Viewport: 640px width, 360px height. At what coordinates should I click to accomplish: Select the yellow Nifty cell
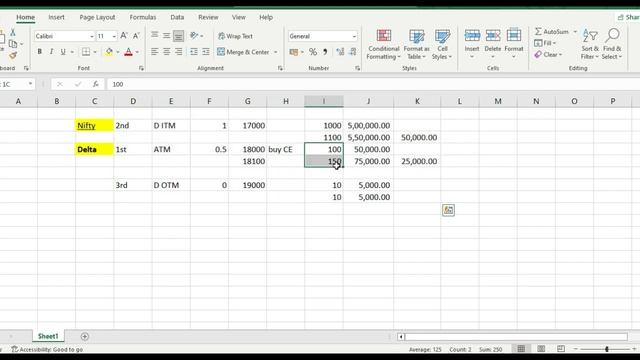coord(94,125)
